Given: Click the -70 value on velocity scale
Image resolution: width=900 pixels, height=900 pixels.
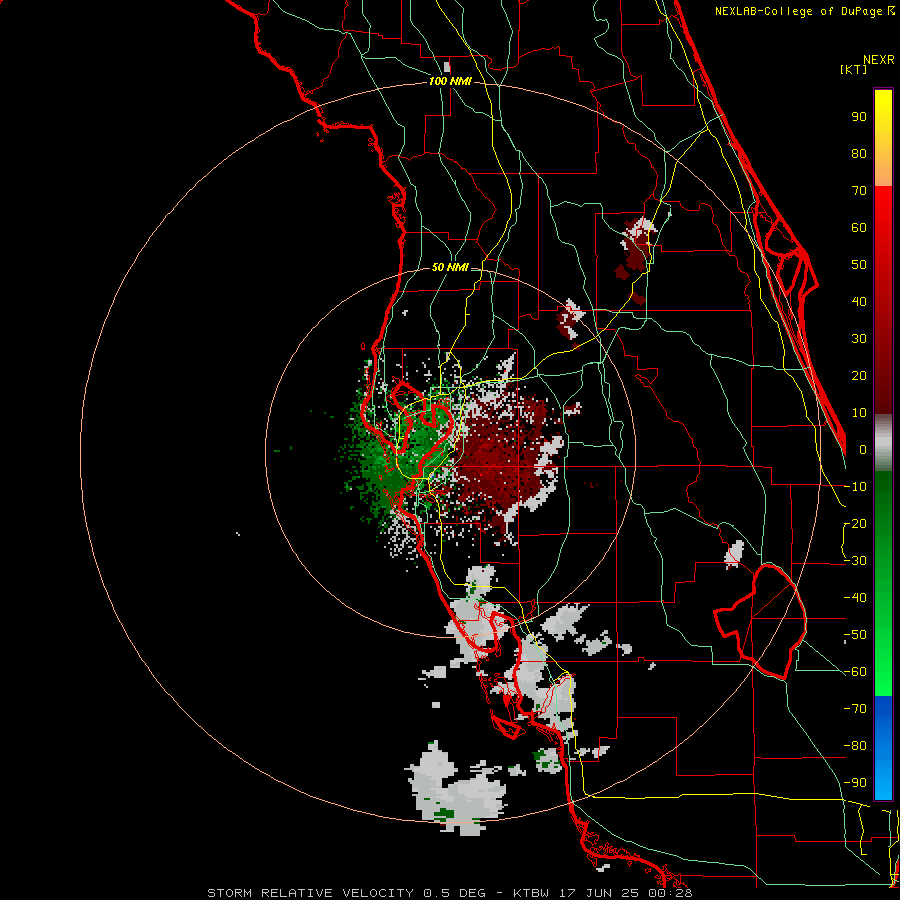Looking at the screenshot, I should click(x=855, y=709).
